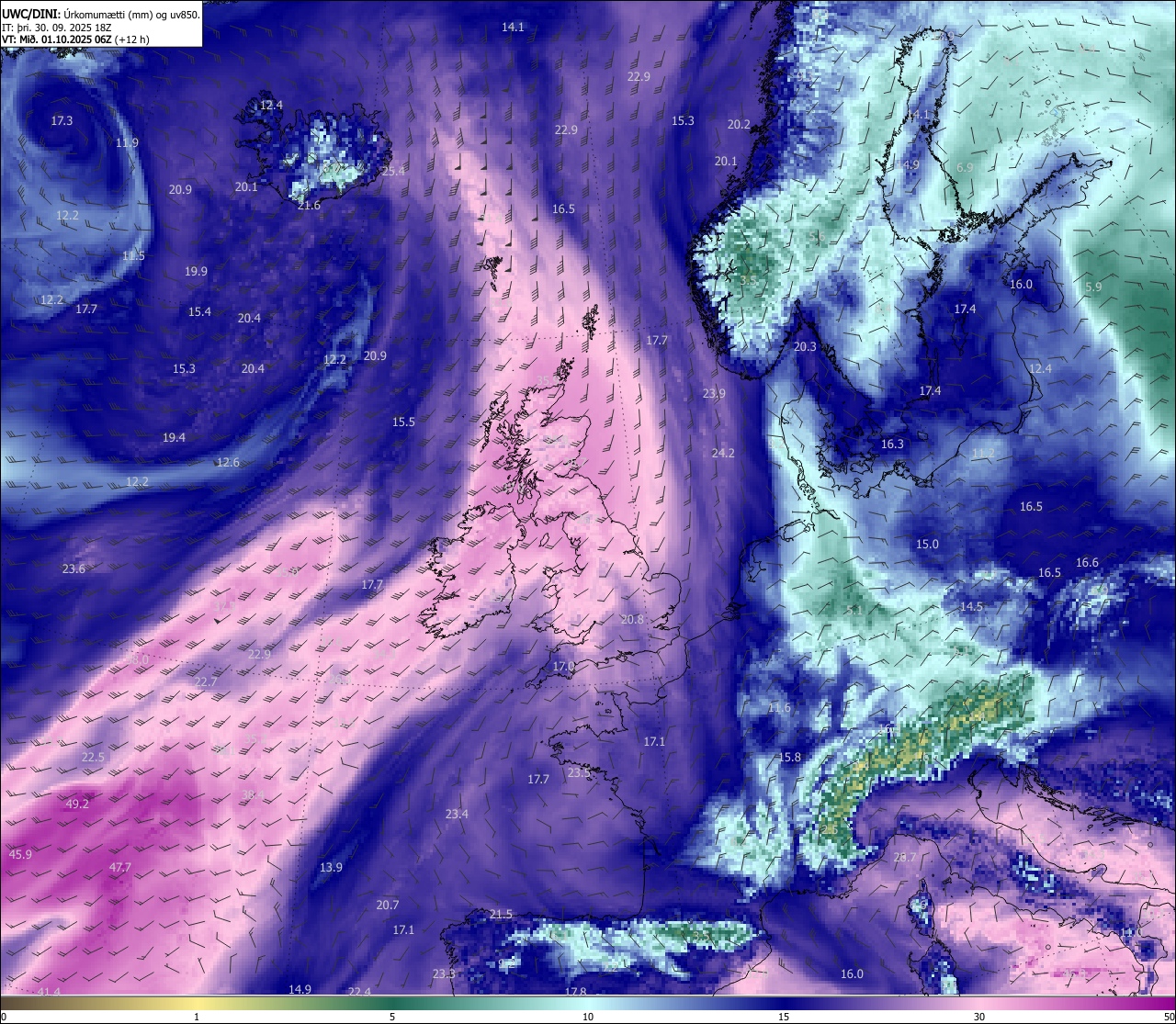This screenshot has width=1176, height=1024.
Task: Click the 5 label on the colour scale
Action: click(x=392, y=1017)
